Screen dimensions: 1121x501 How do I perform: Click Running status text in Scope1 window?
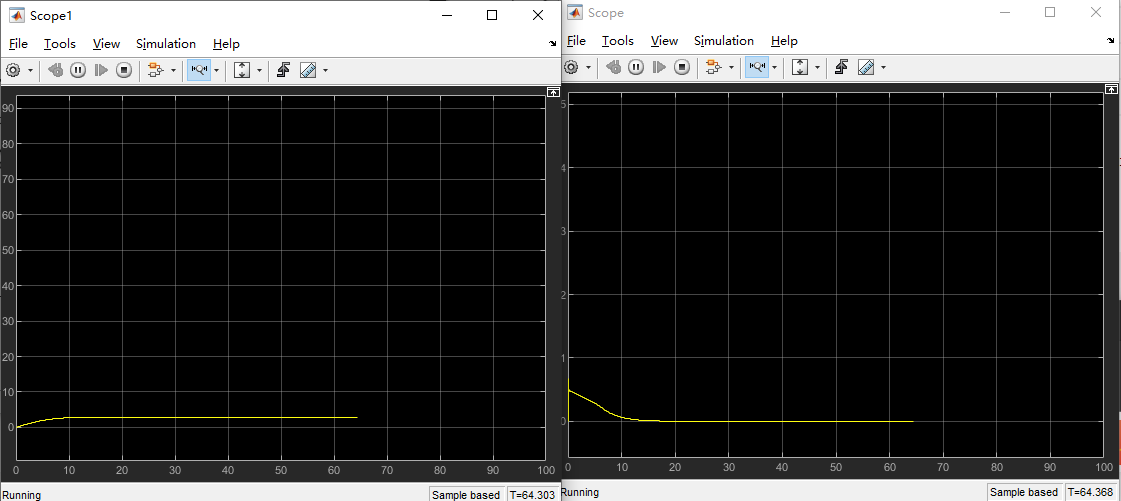[x=21, y=495]
